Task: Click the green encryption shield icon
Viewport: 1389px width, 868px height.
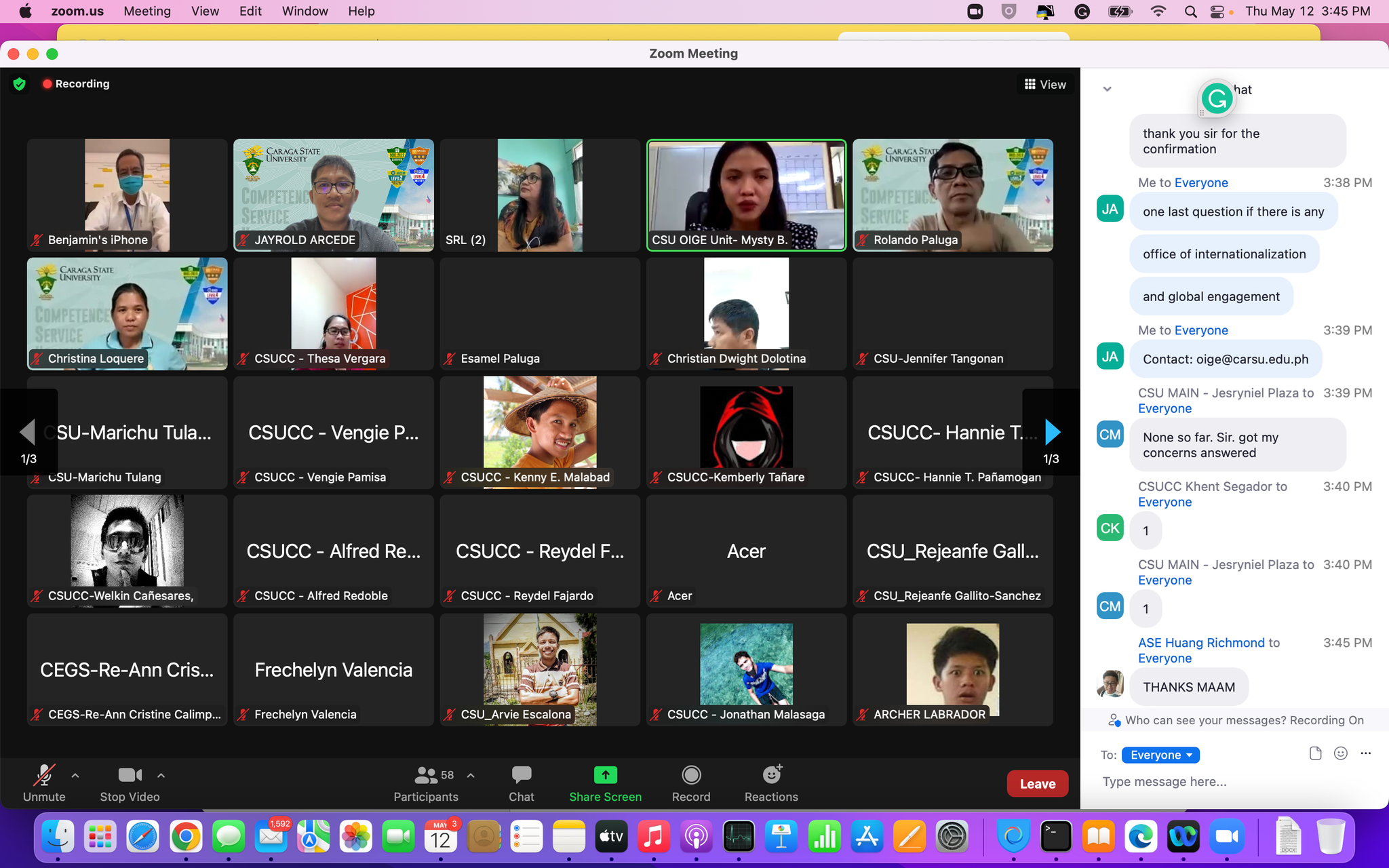Action: [x=20, y=83]
